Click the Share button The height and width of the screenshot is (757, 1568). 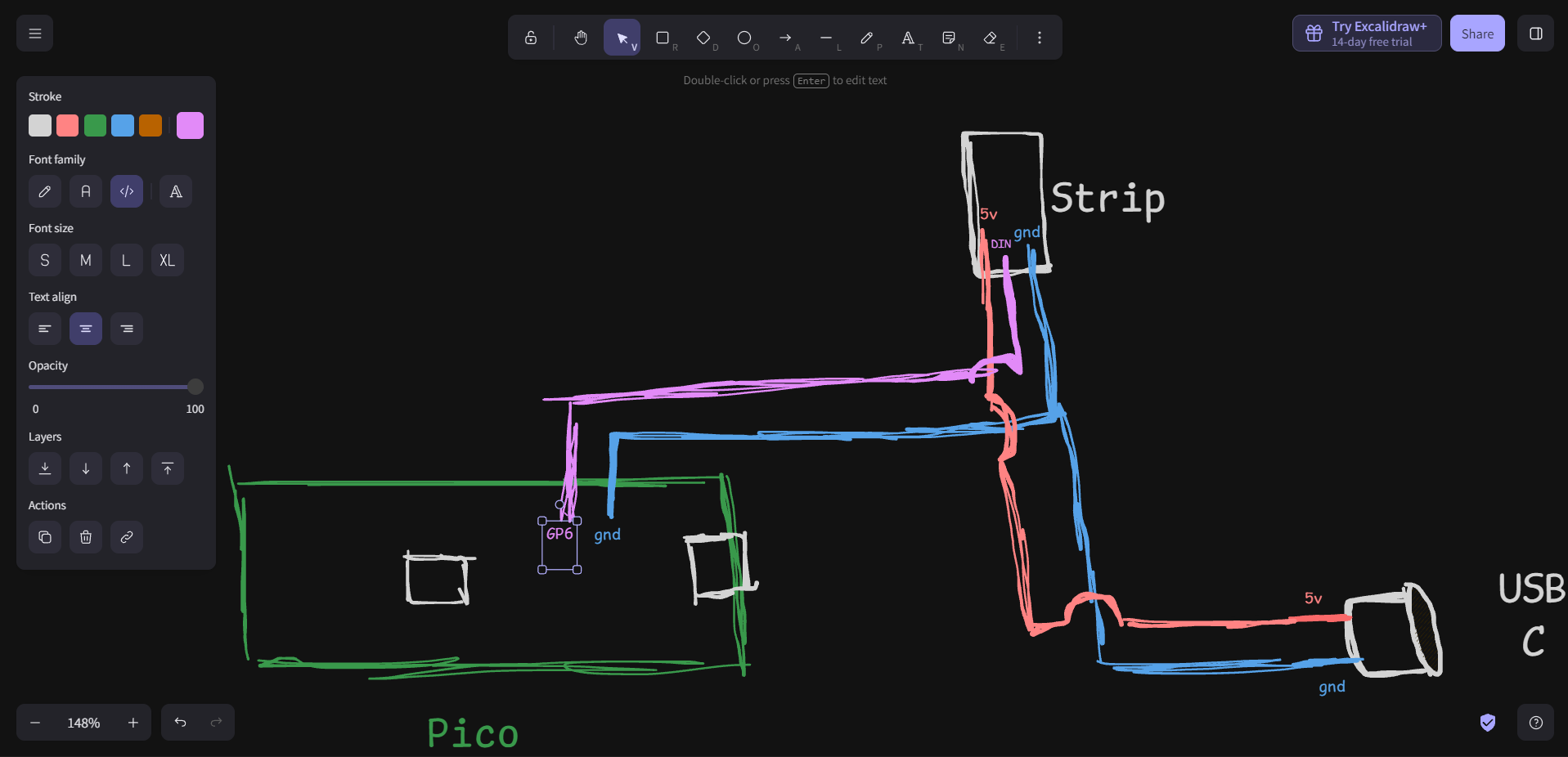(x=1477, y=34)
